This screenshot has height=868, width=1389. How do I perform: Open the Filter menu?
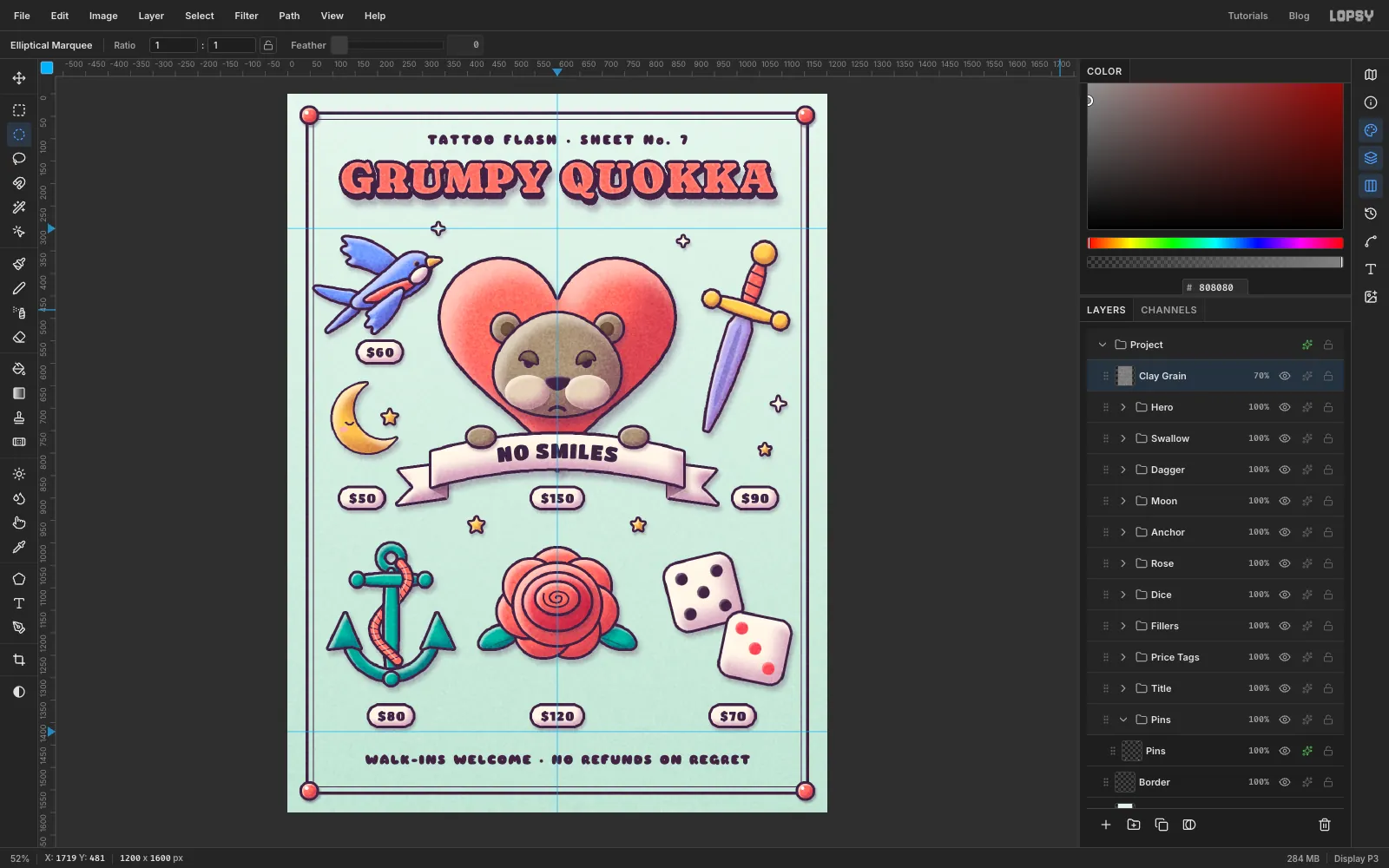tap(247, 16)
